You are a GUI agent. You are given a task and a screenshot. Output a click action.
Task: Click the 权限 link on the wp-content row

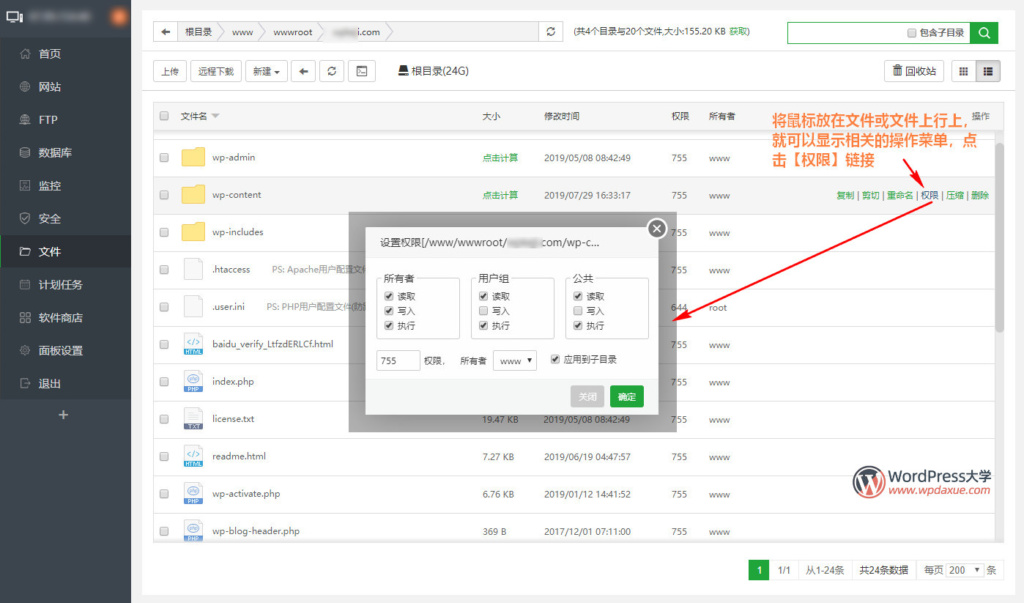click(929, 195)
